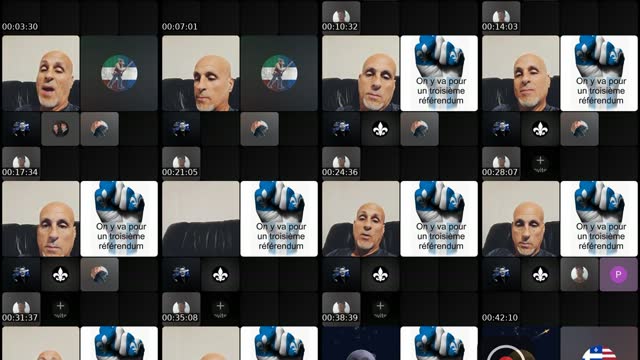The height and width of the screenshot is (360, 640).
Task: Click the round flag-soldier avatar in the 00:03:30 frame
Action: 119,73
